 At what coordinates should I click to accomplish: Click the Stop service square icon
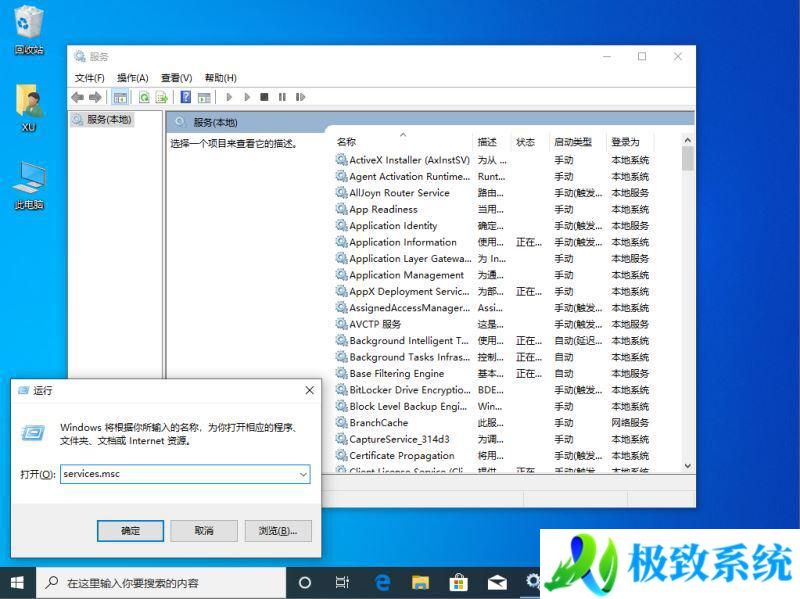264,97
